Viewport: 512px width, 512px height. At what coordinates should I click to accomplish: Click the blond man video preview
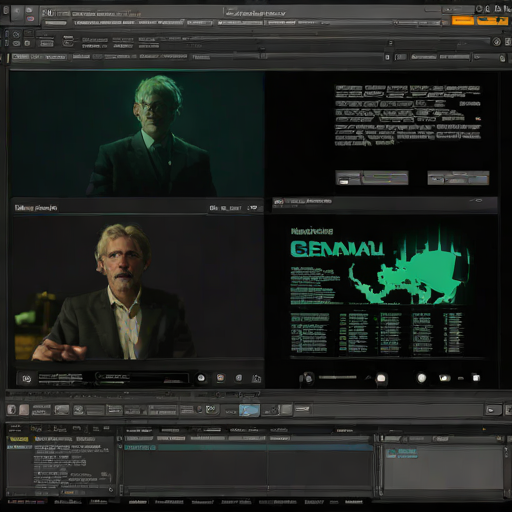[x=138, y=287]
